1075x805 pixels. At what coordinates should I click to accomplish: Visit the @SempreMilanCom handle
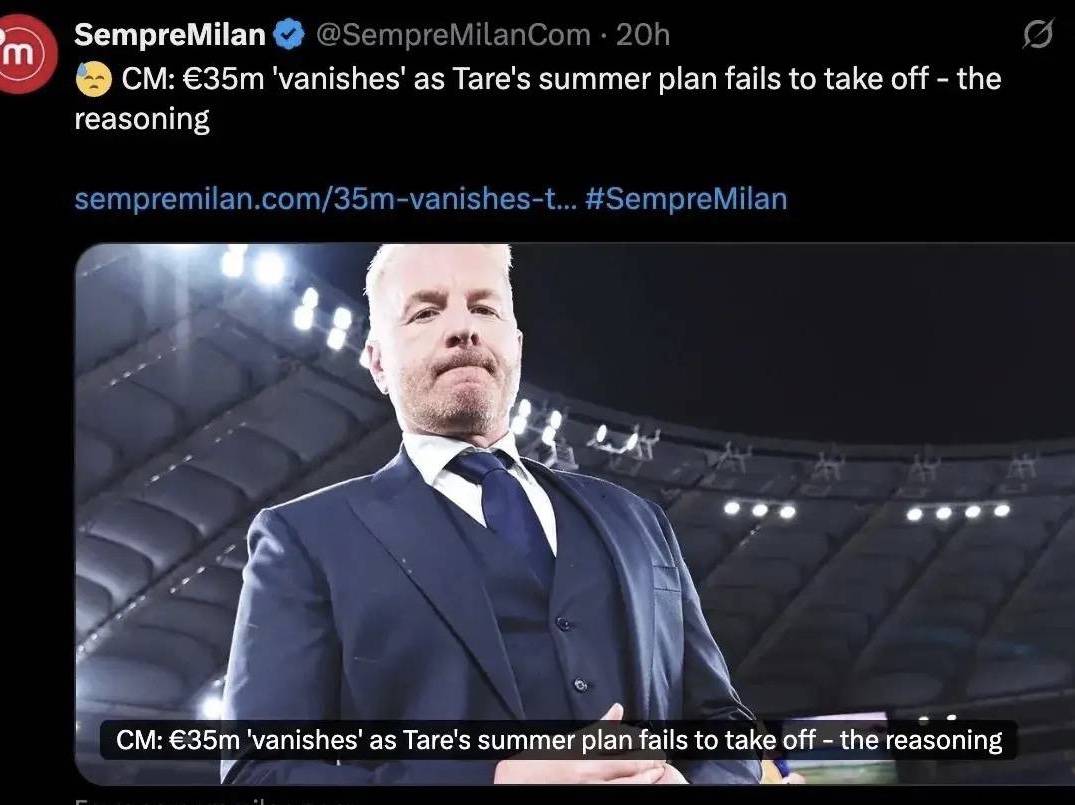(x=453, y=35)
